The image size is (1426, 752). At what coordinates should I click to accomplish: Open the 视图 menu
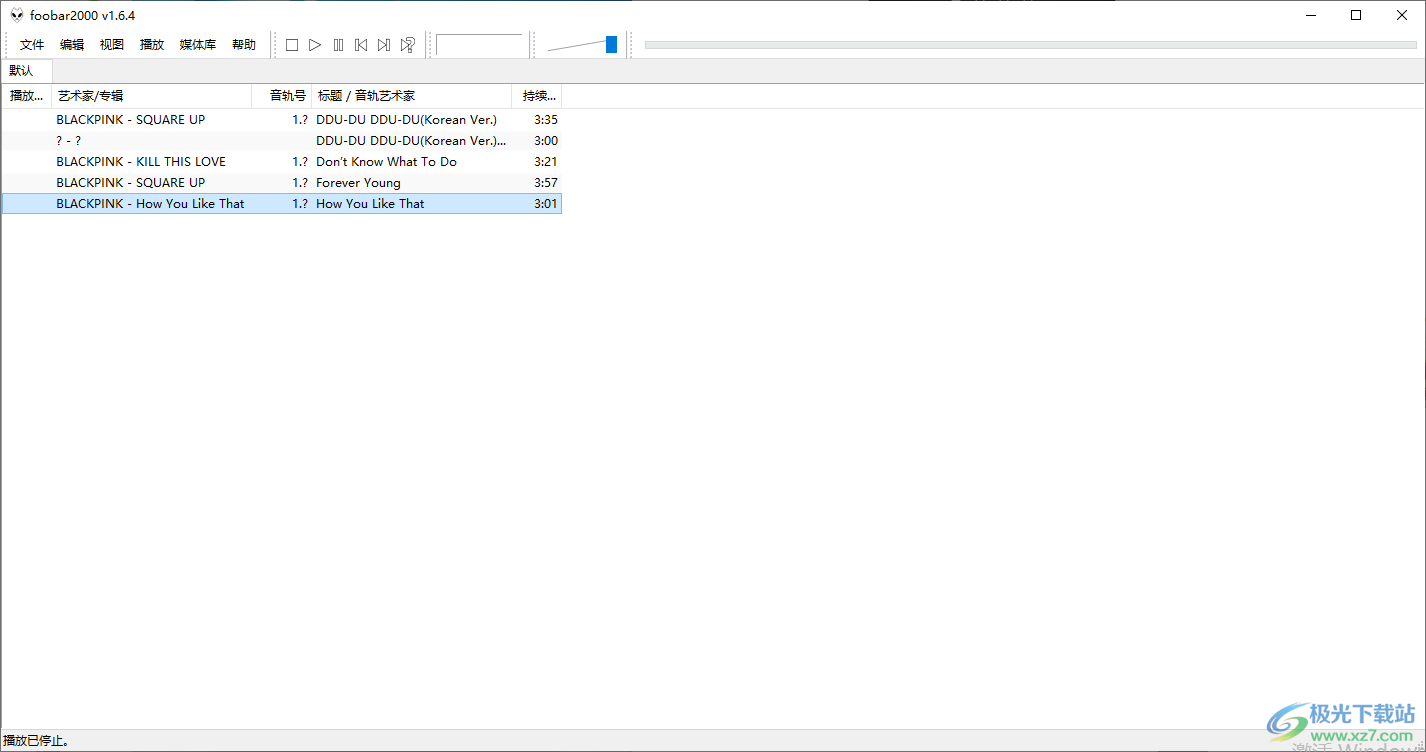click(112, 45)
